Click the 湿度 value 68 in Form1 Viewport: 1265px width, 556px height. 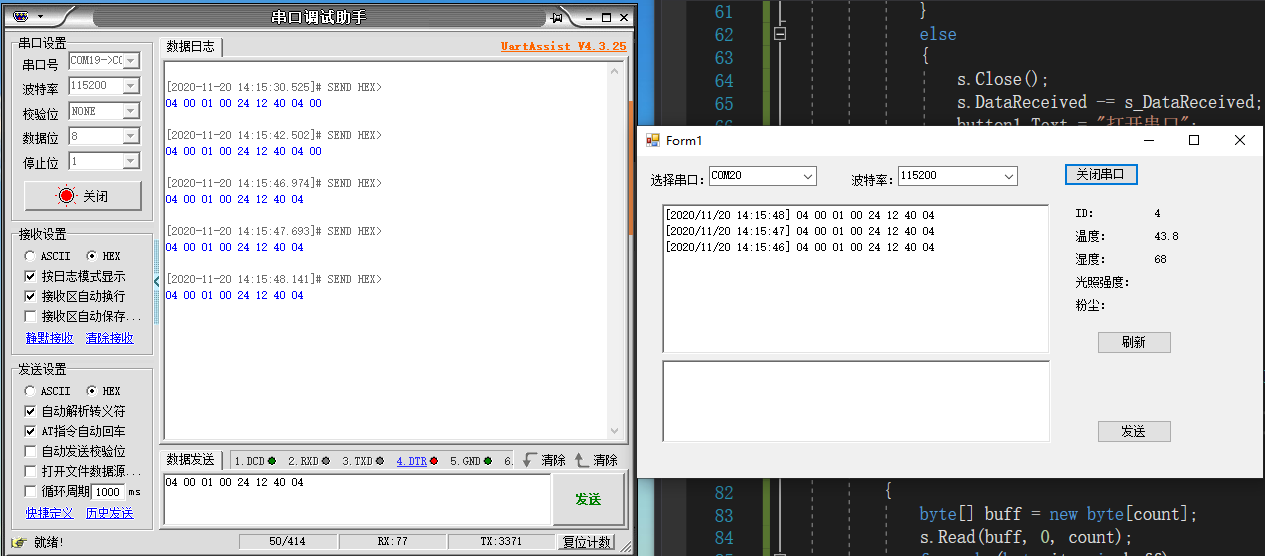pyautogui.click(x=1160, y=260)
